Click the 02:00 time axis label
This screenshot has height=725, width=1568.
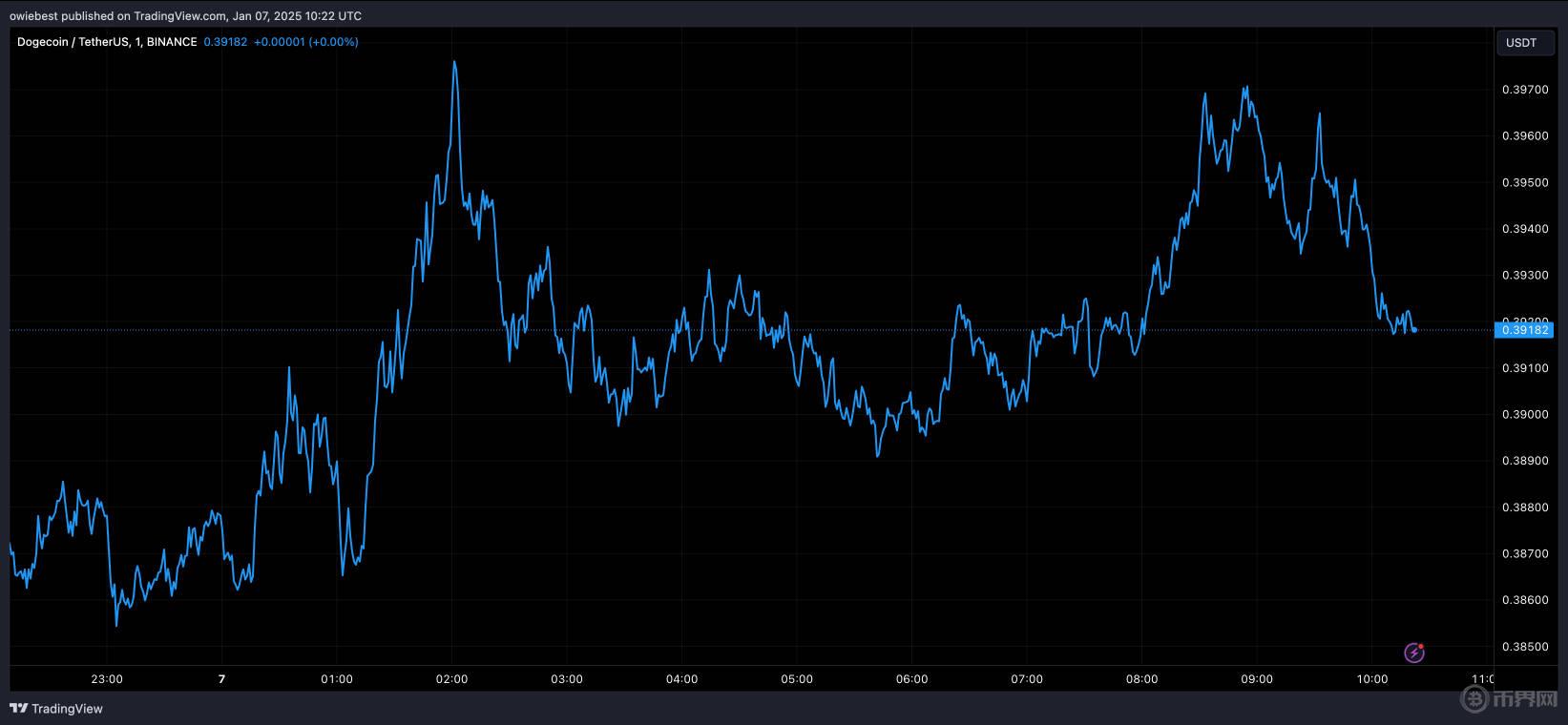pos(451,679)
